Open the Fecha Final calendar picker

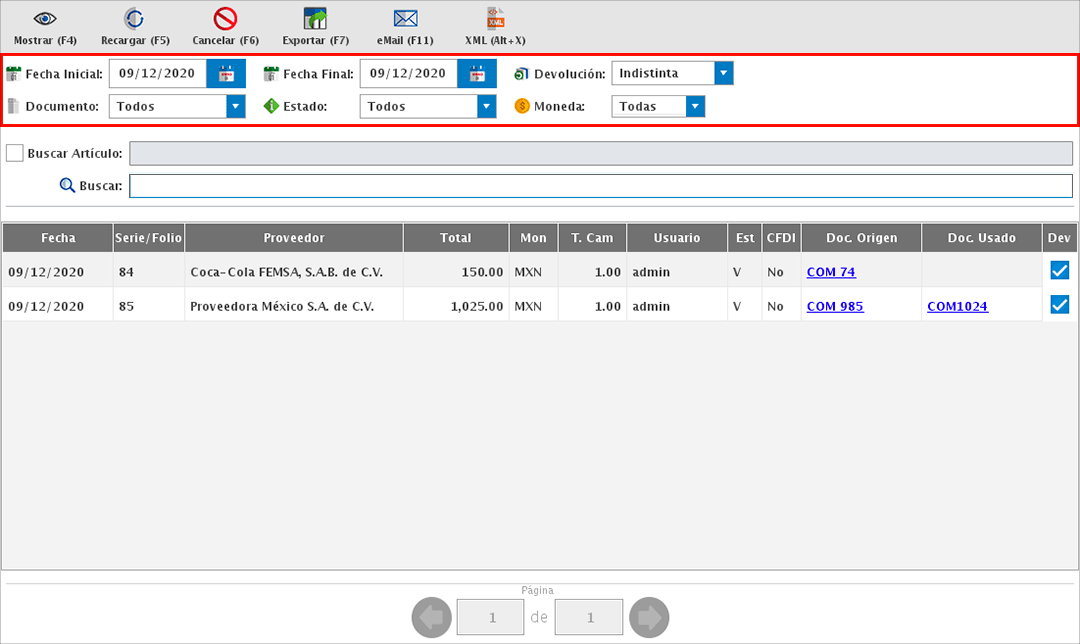pos(477,74)
